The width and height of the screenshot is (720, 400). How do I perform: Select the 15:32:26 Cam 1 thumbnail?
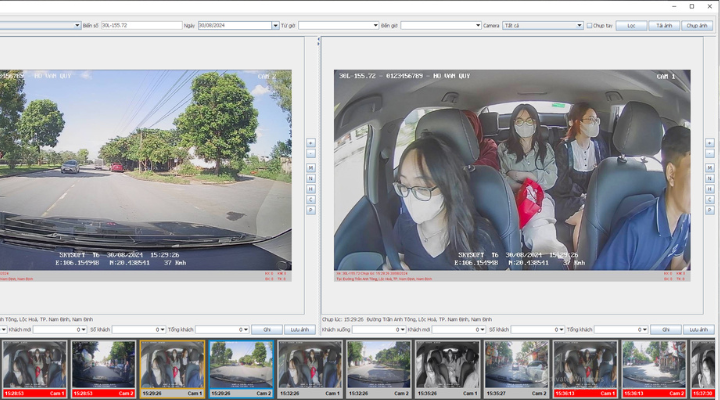(310, 369)
